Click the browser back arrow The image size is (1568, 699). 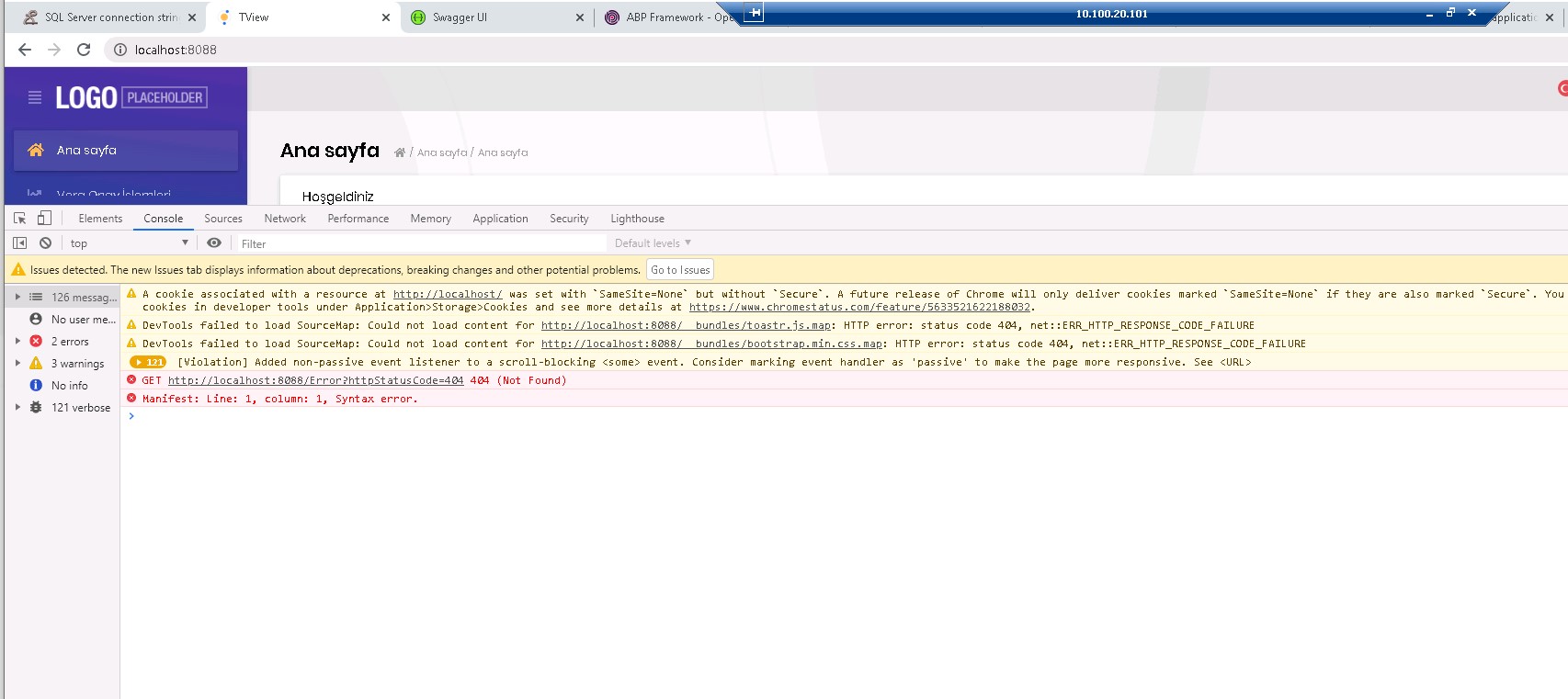click(25, 50)
